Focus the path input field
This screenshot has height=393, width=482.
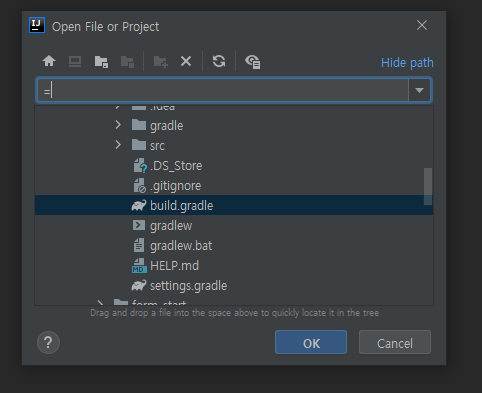pos(223,90)
